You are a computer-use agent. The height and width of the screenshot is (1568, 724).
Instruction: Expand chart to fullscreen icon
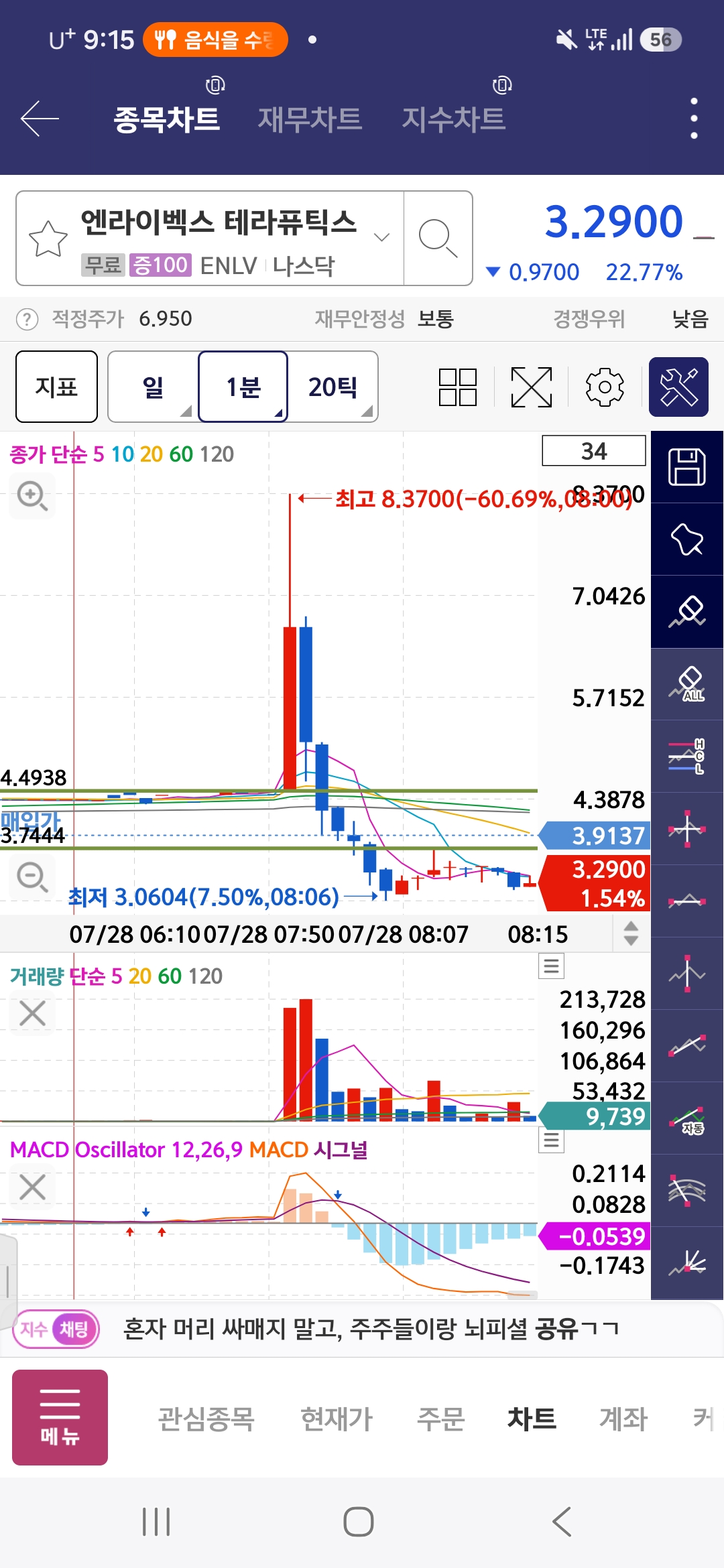tap(532, 387)
